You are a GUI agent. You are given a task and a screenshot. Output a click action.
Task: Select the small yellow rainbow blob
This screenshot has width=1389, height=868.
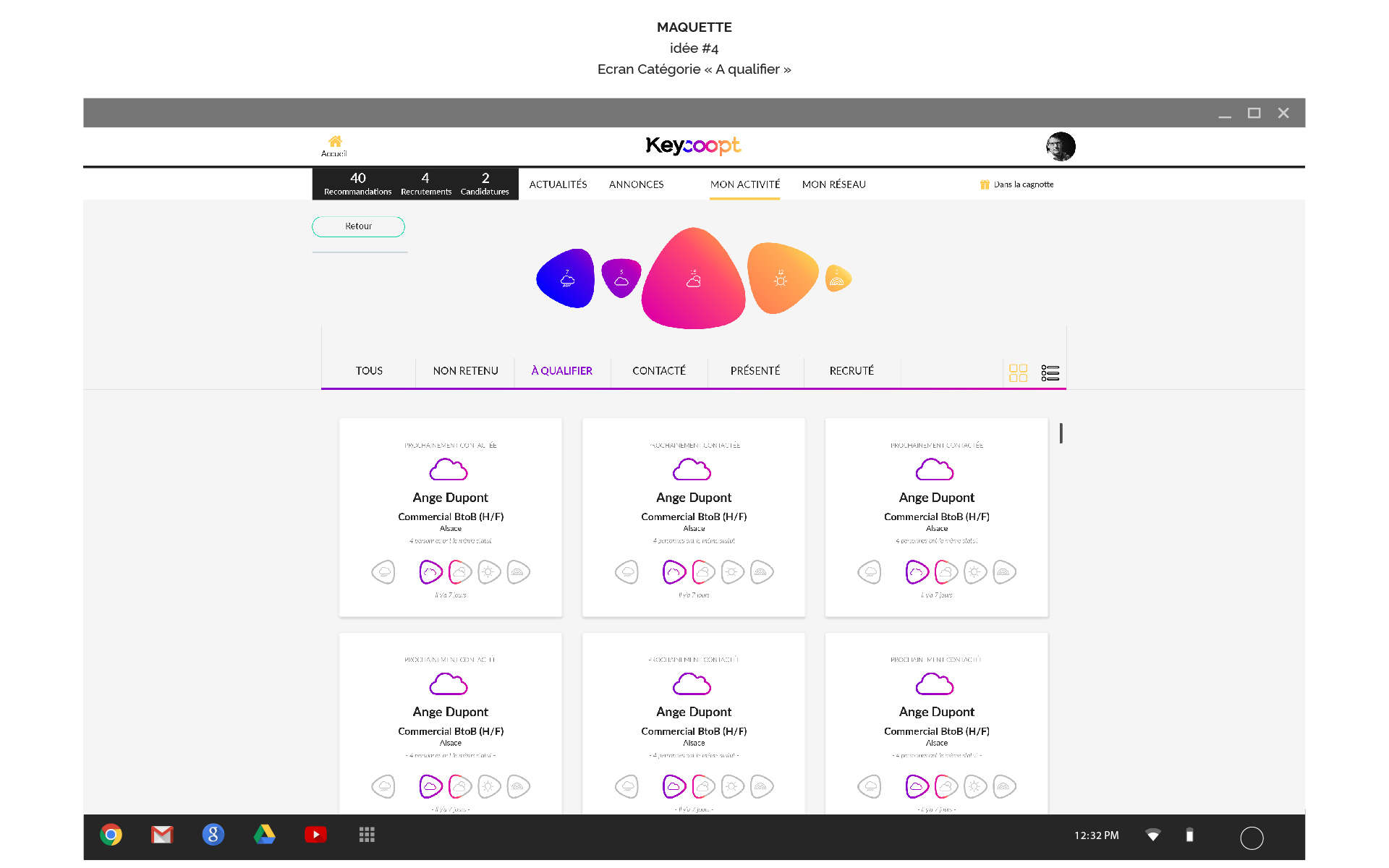837,278
